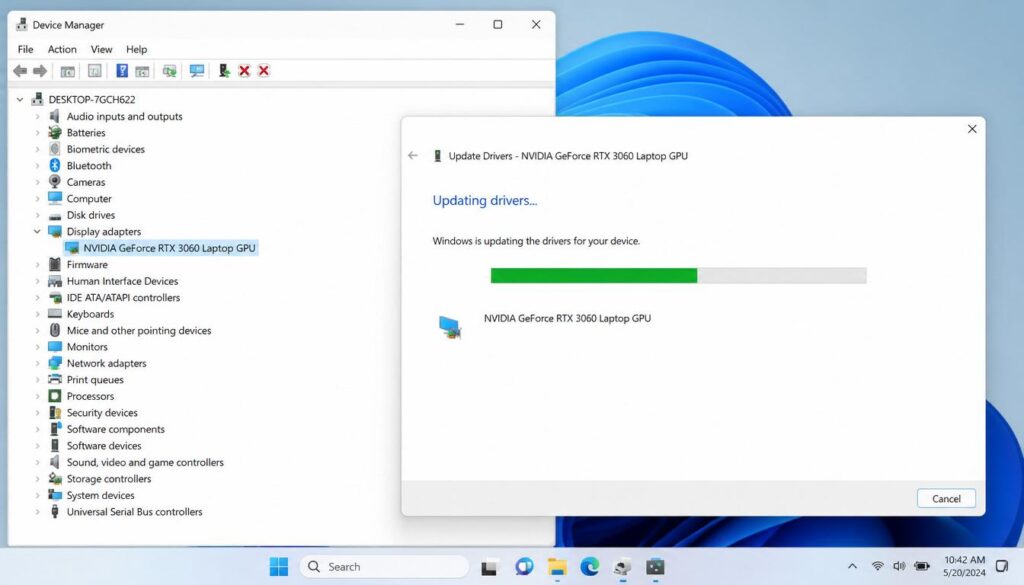The image size is (1024, 585).
Task: Expand Sound, video and game controllers
Action: click(x=37, y=462)
